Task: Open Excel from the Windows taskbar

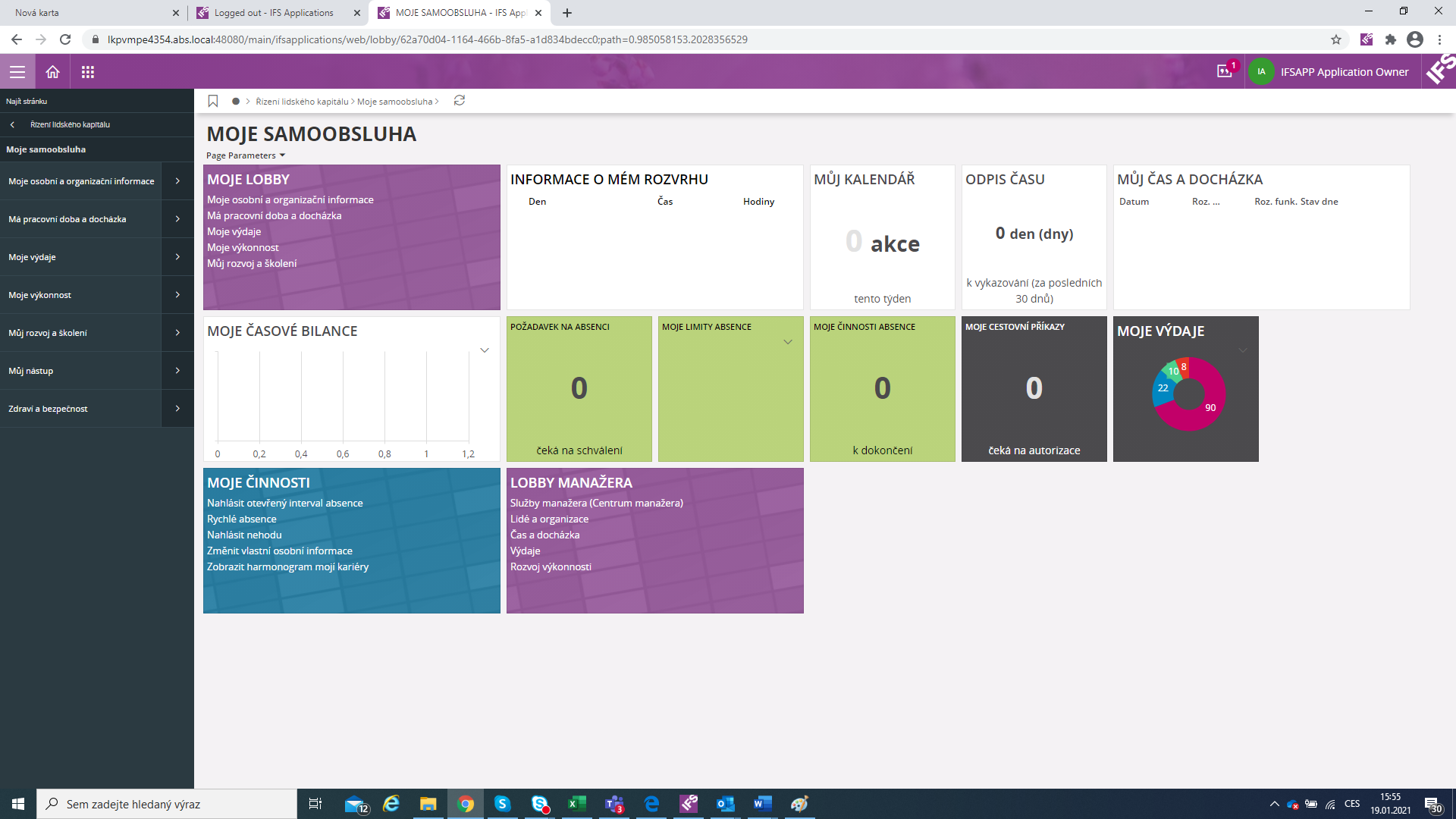Action: (x=576, y=804)
